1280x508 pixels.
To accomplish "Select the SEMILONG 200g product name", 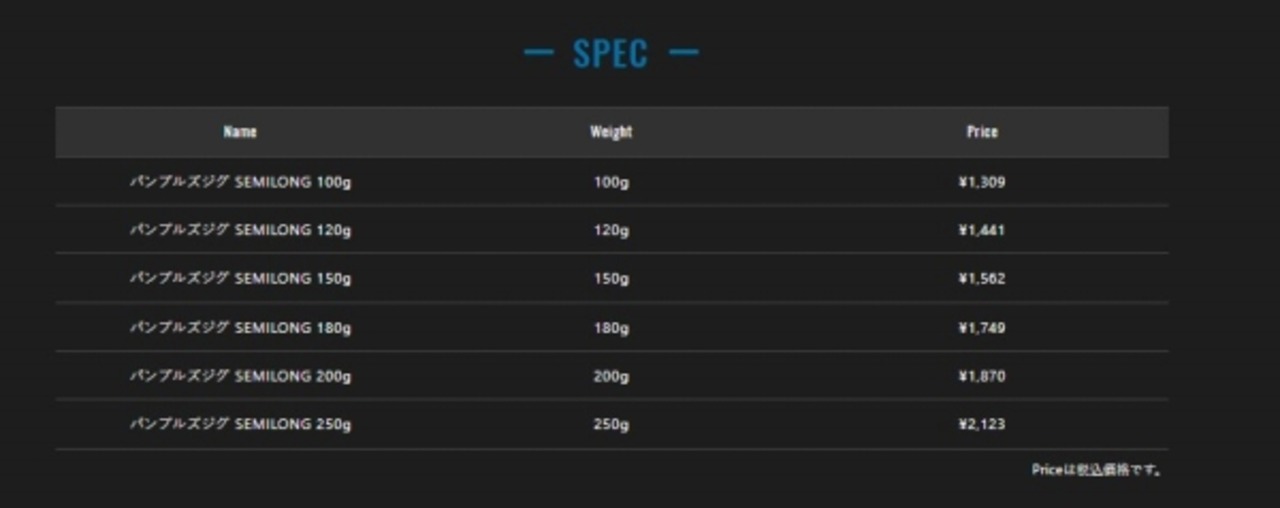I will click(x=240, y=376).
